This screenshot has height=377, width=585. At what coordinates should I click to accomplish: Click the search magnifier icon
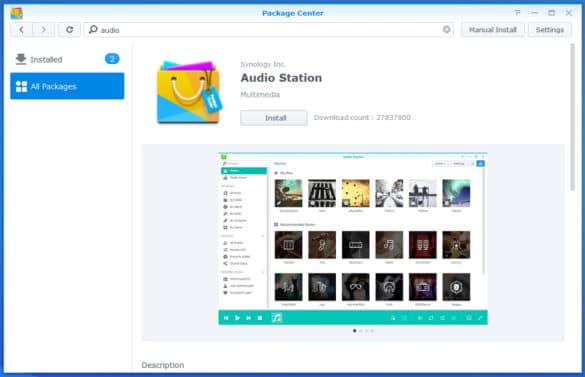tap(93, 29)
